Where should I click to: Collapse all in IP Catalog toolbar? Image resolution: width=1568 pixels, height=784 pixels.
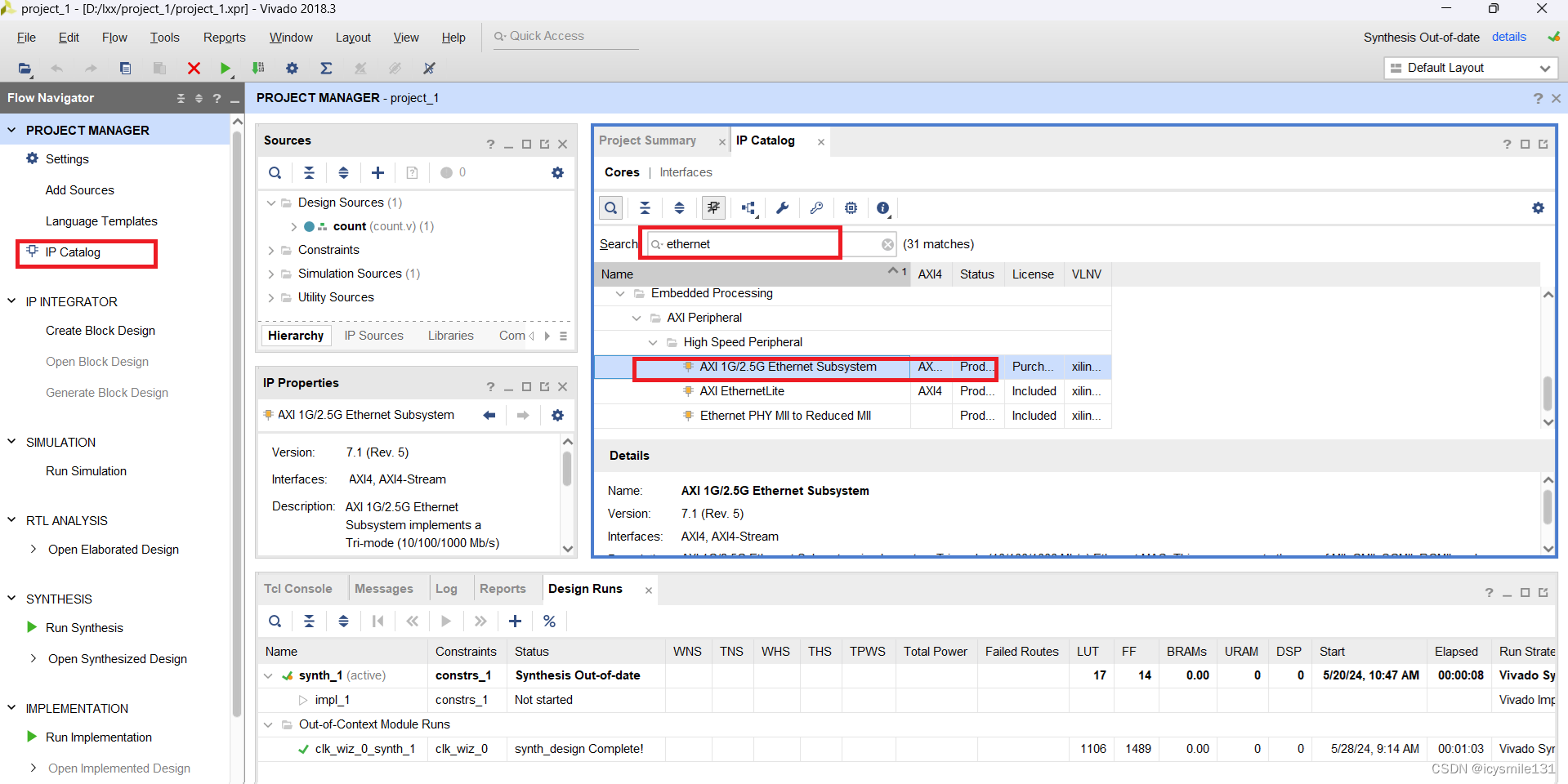645,208
